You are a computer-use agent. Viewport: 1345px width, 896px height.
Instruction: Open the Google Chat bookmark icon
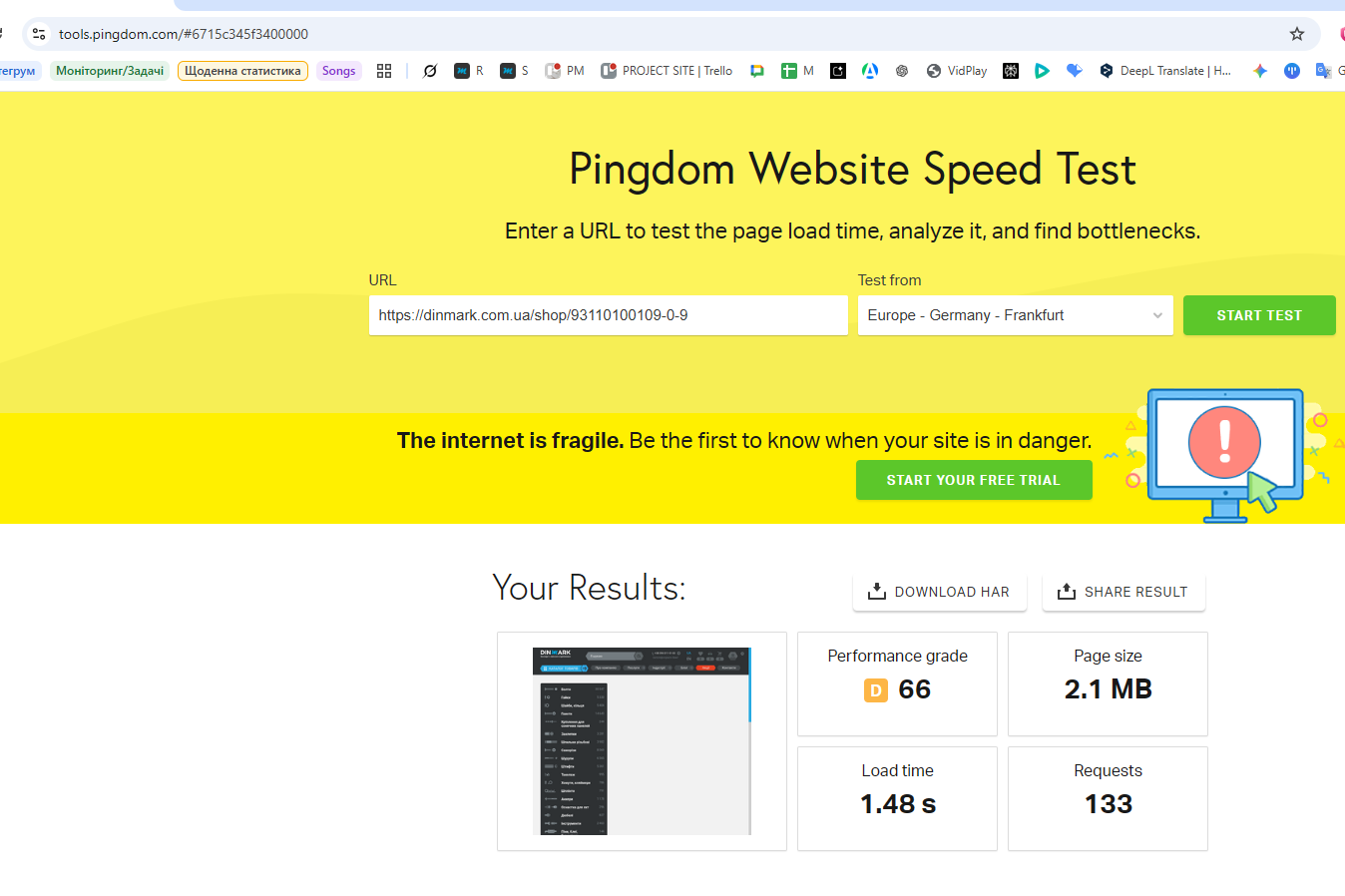coord(757,71)
